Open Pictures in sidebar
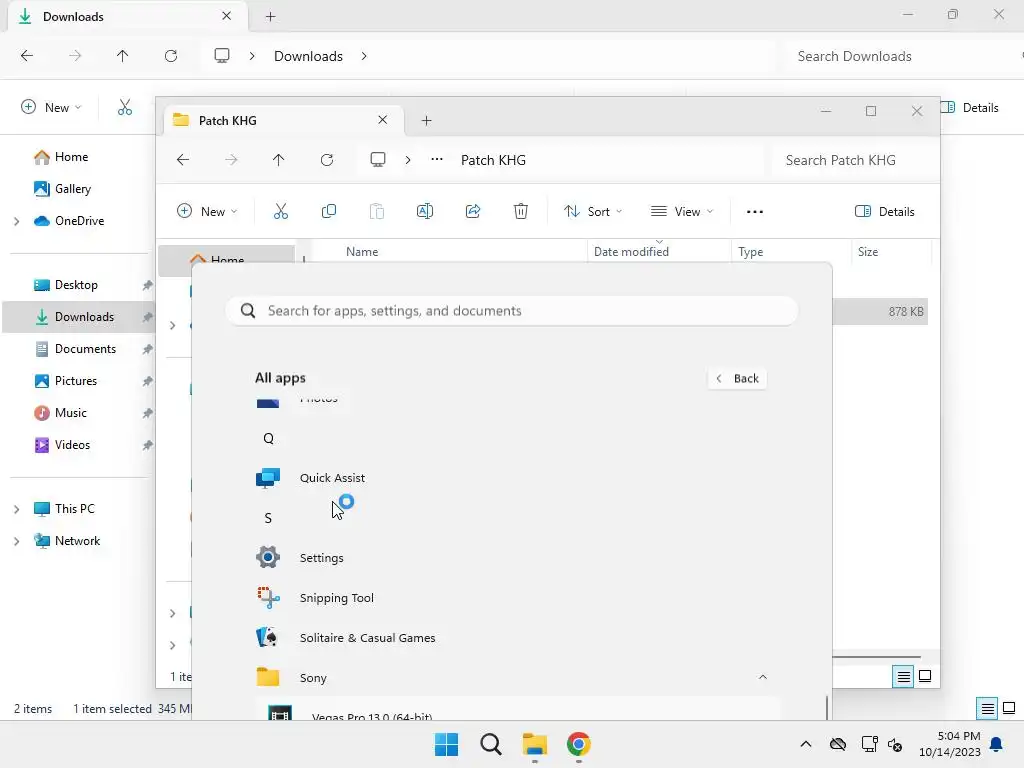The height and width of the screenshot is (768, 1024). tap(76, 381)
